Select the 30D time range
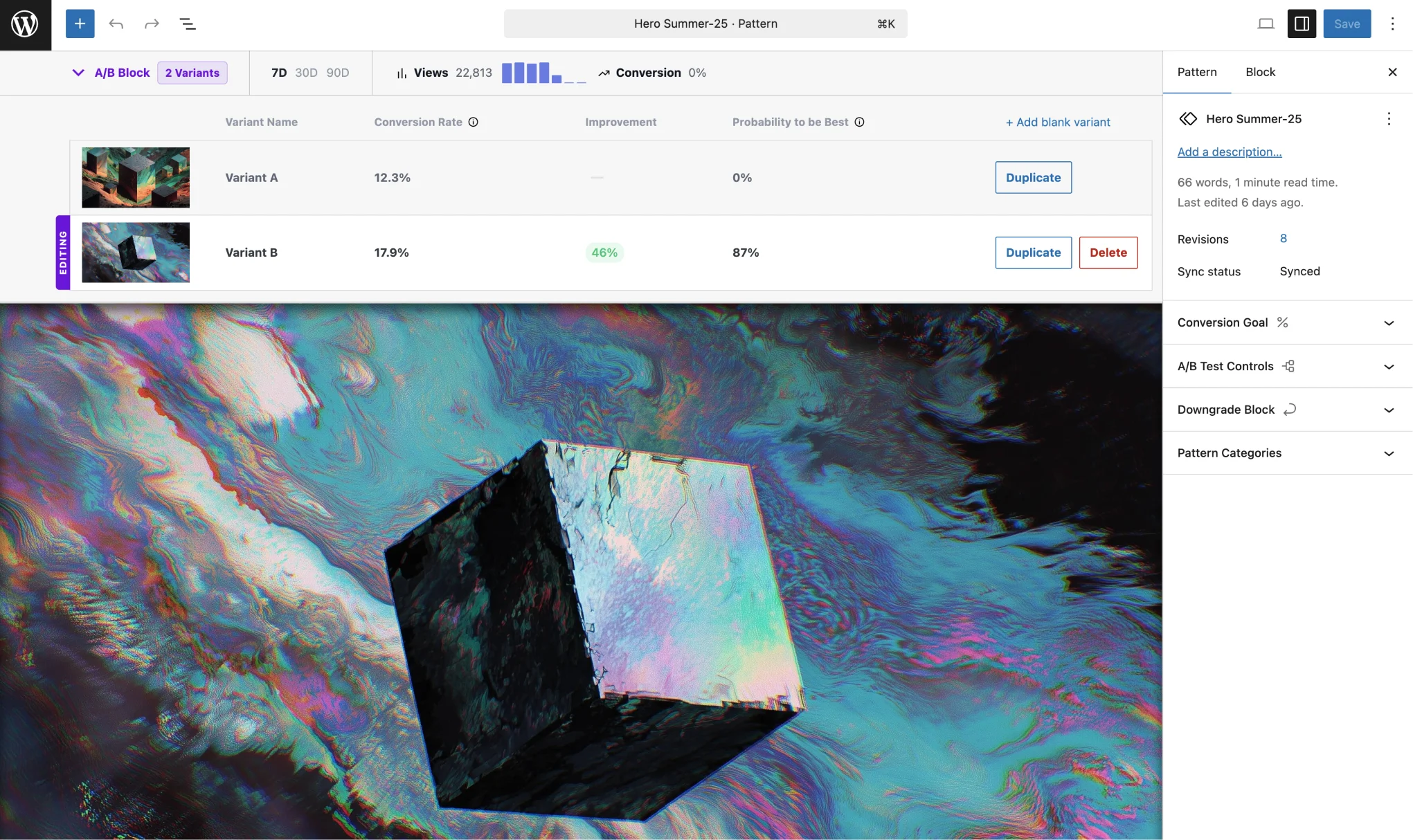The height and width of the screenshot is (840, 1413). (x=306, y=73)
